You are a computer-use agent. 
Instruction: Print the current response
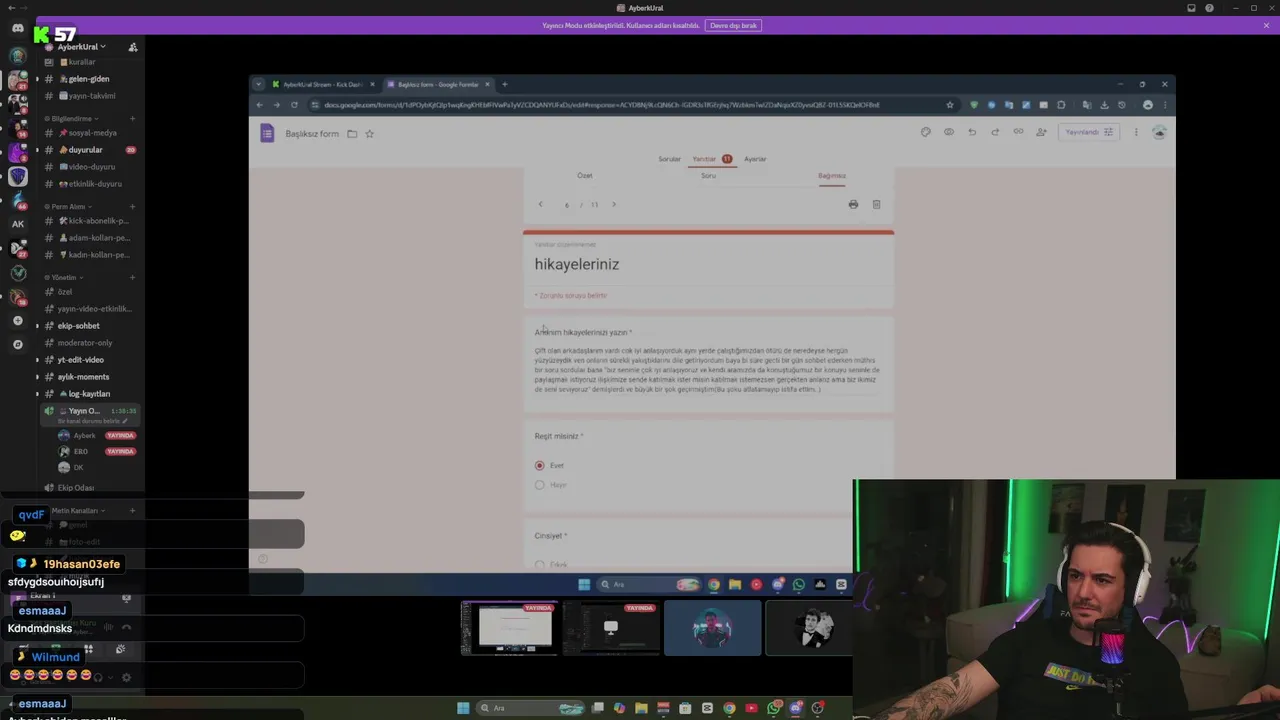tap(853, 204)
